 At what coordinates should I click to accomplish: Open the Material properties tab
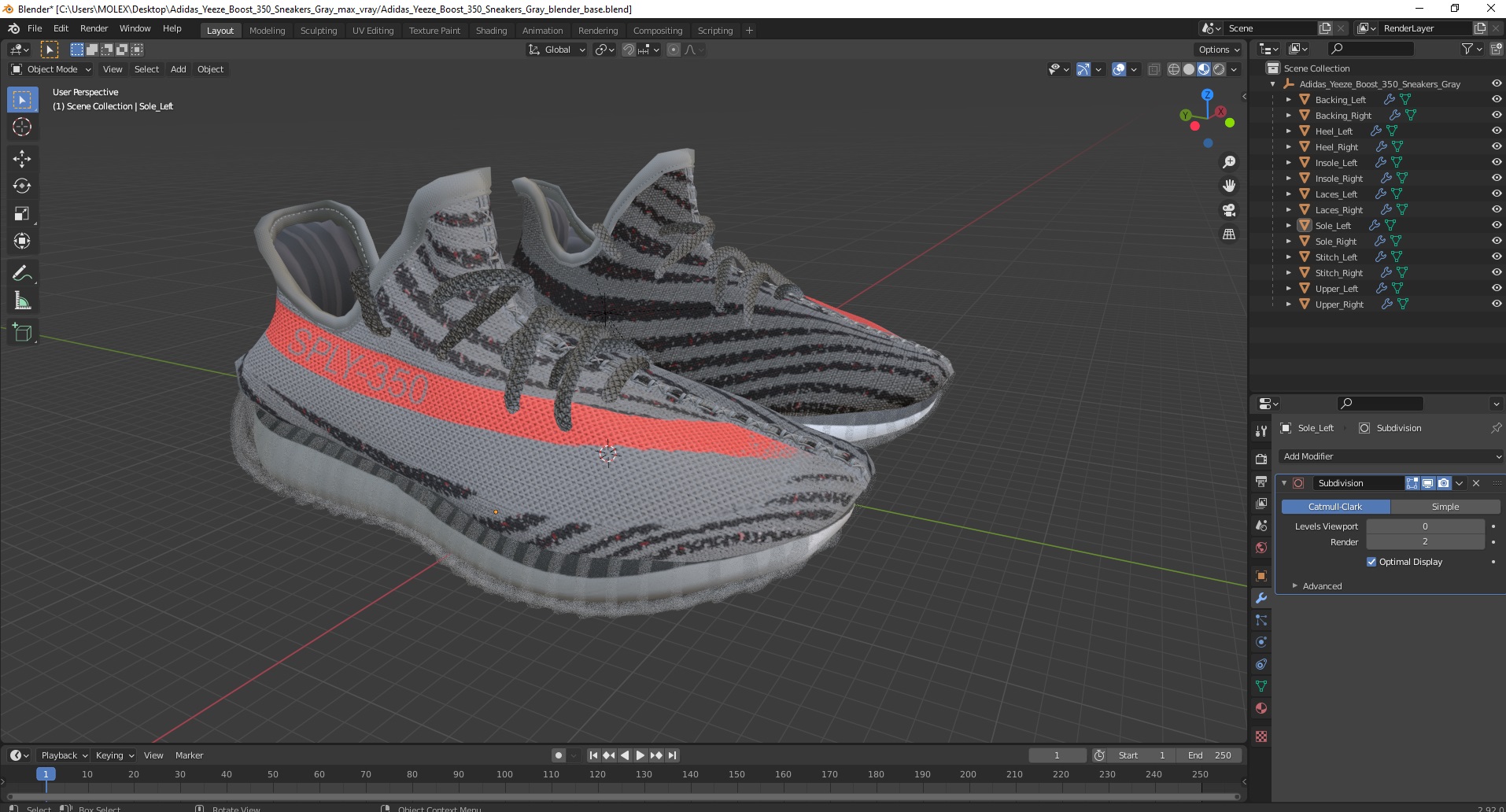click(x=1261, y=708)
